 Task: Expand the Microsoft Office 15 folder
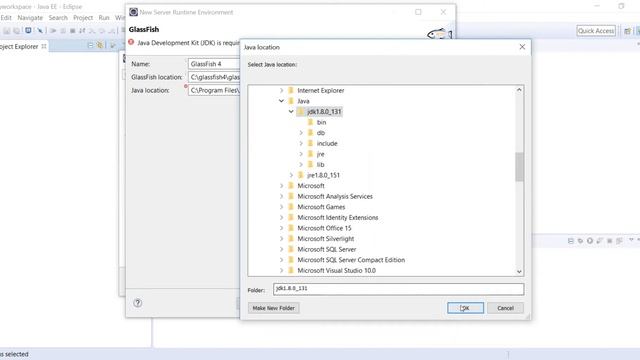[x=281, y=228]
